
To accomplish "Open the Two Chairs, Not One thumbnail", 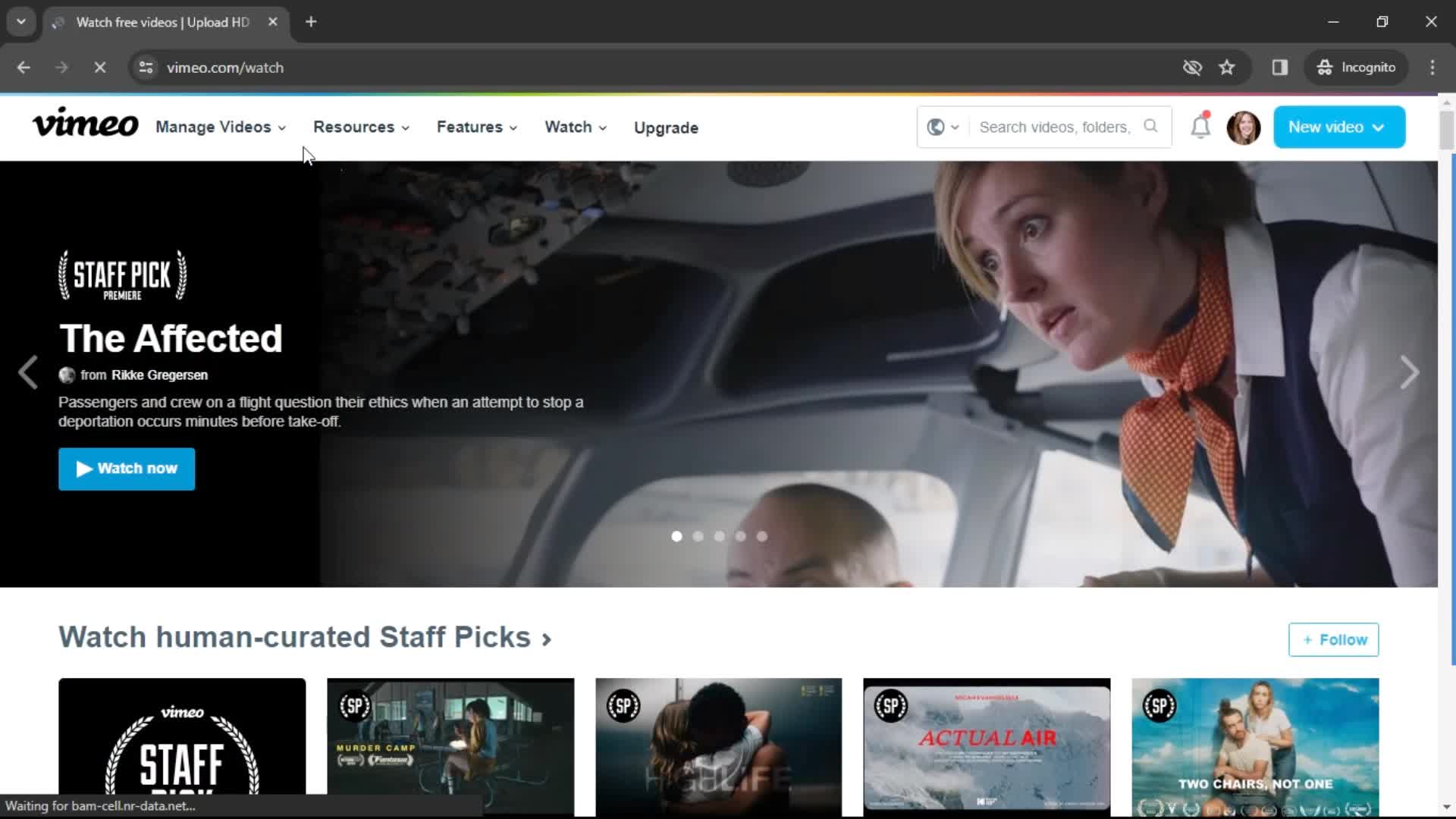I will click(1255, 747).
